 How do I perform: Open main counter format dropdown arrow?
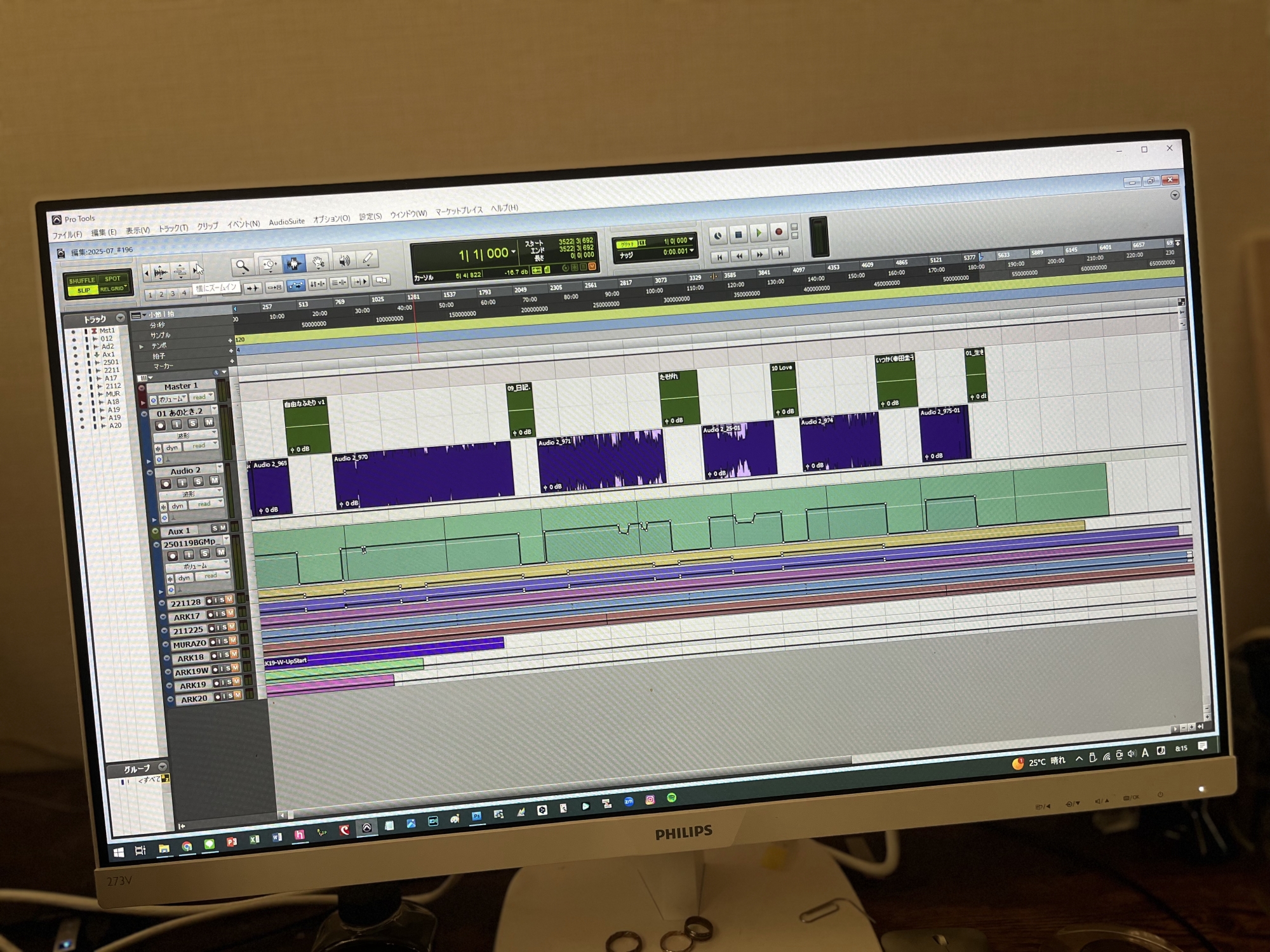tap(514, 252)
